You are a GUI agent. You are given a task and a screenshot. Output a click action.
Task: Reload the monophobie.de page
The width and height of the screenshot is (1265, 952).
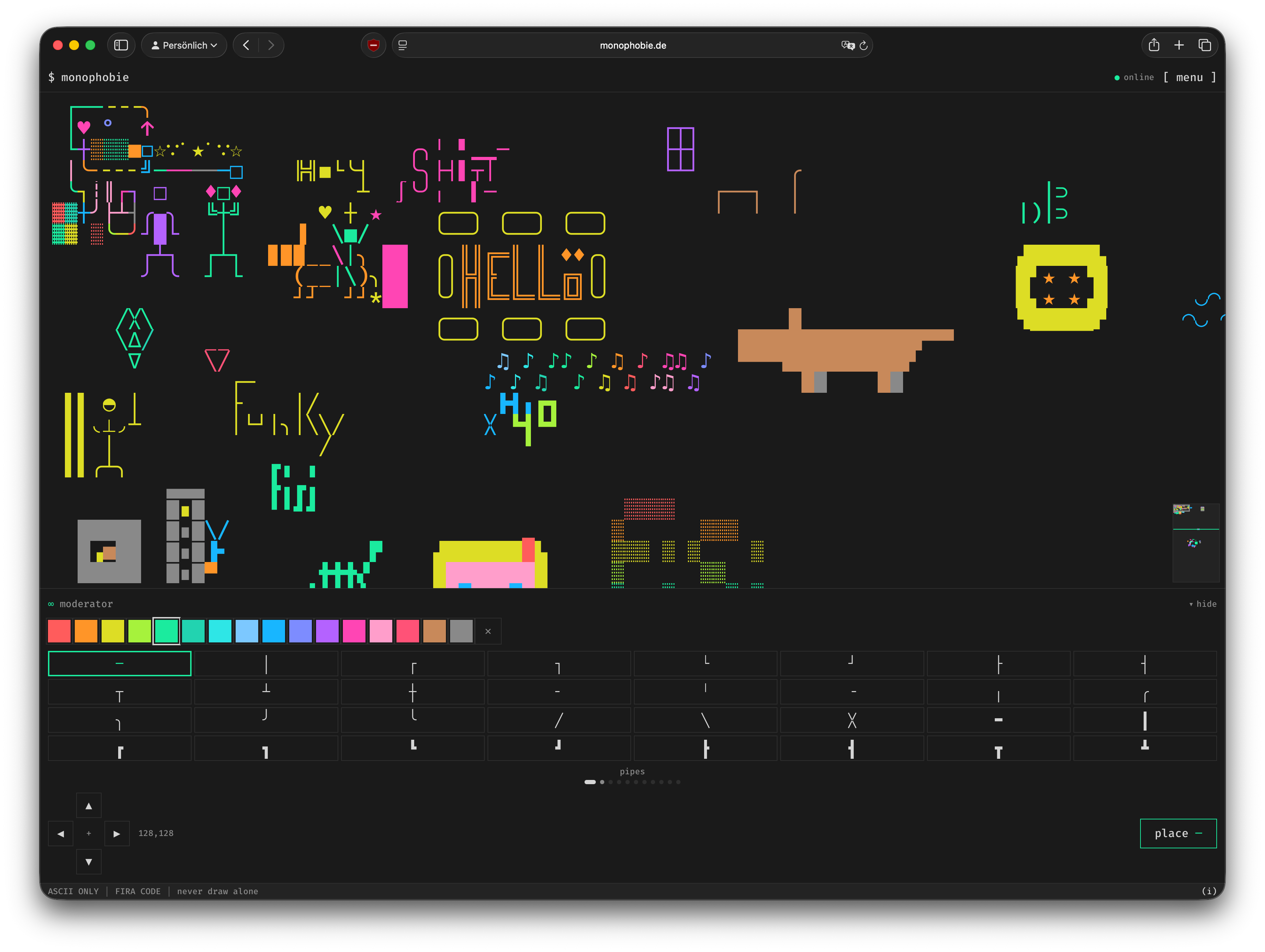tap(864, 45)
